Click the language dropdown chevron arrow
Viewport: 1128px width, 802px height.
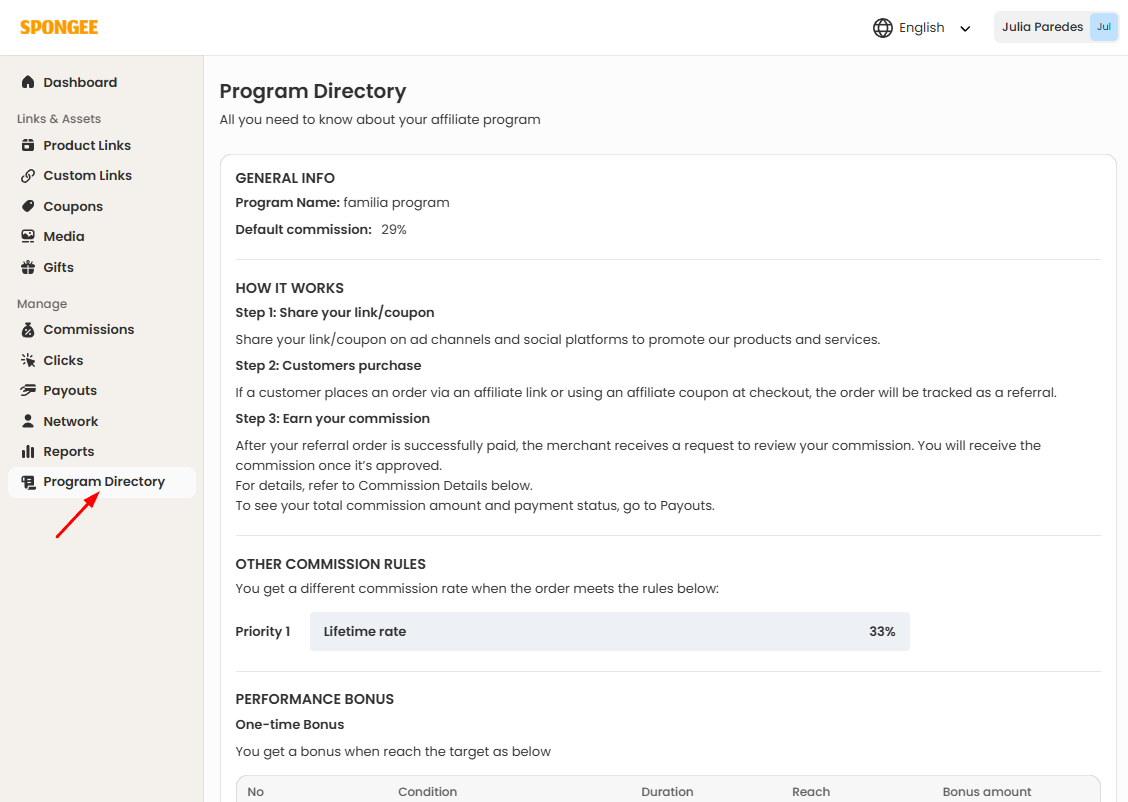[965, 29]
